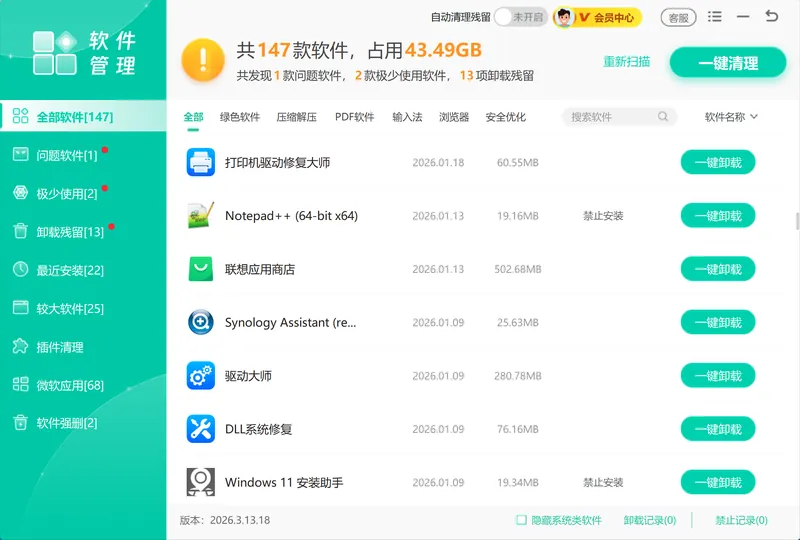
Task: Click the 25.63MB size value
Action: click(x=517, y=322)
